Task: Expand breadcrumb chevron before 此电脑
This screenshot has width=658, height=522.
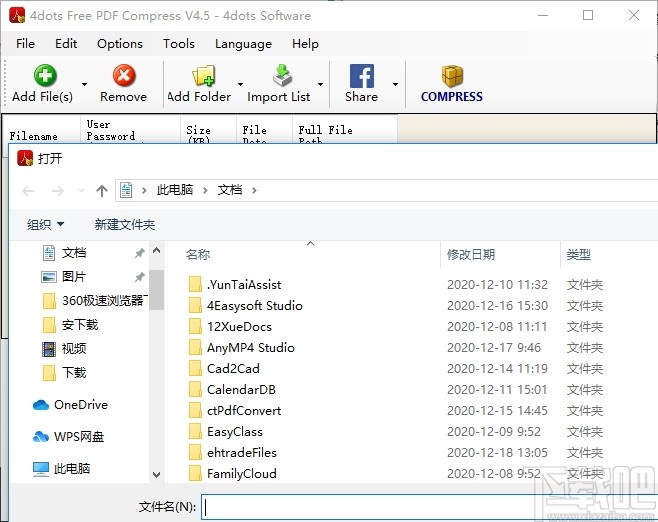Action: click(144, 191)
